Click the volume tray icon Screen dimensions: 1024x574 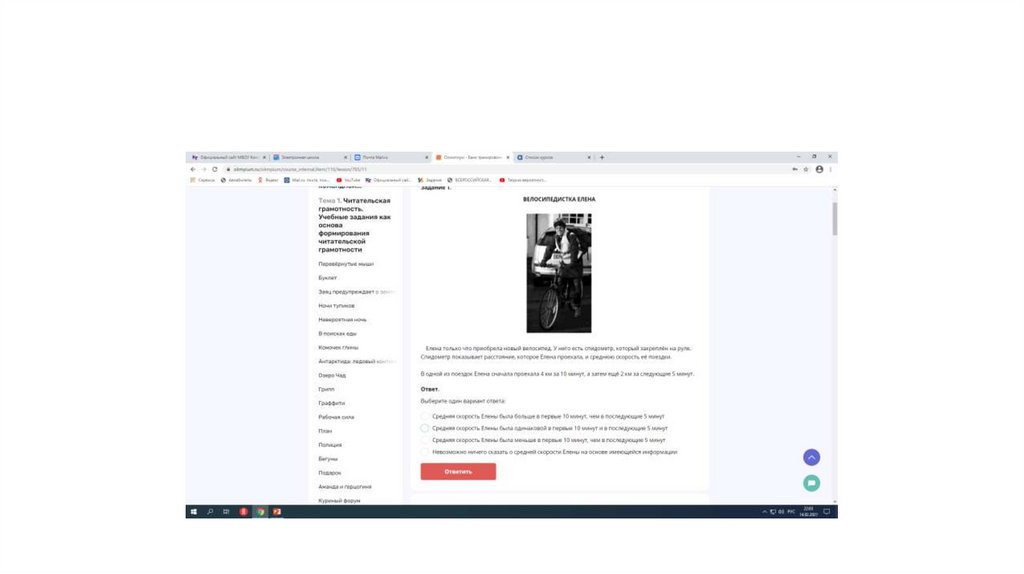click(x=781, y=512)
